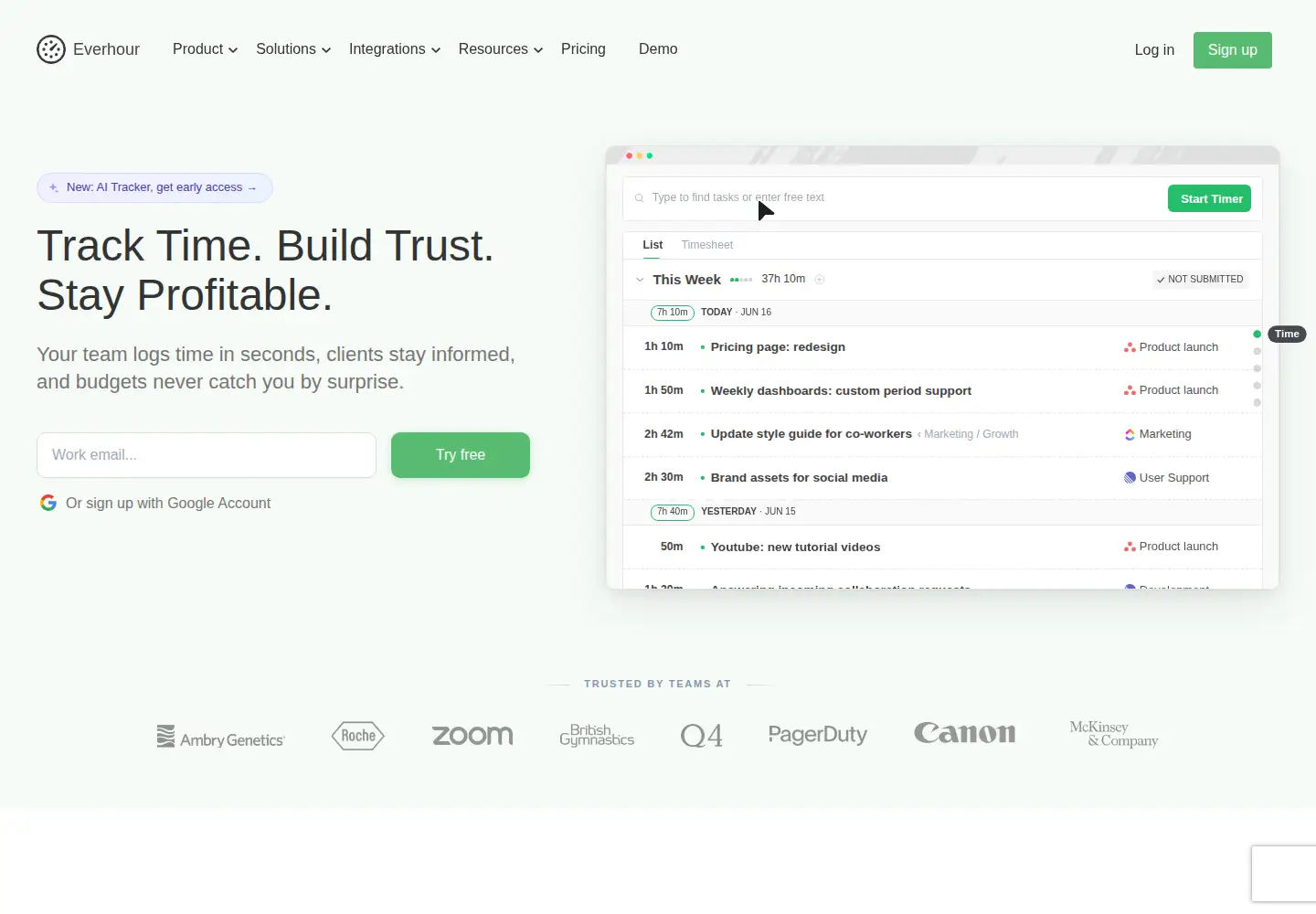The width and height of the screenshot is (1316, 914).
Task: Go to the Pricing page
Action: pos(583,49)
